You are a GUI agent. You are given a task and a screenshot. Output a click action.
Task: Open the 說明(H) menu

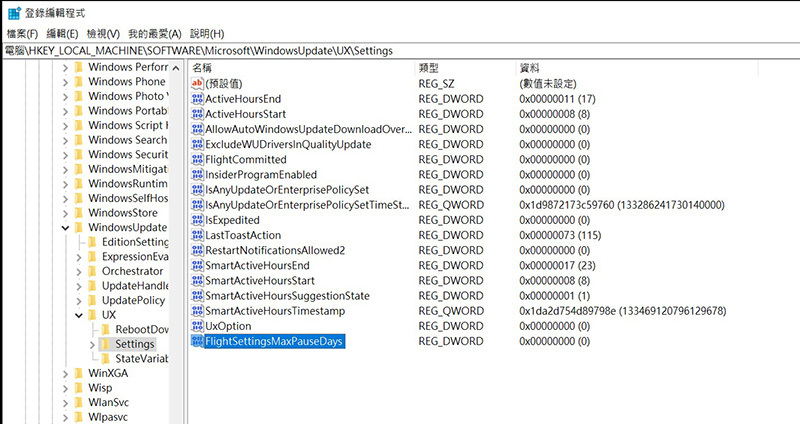point(207,34)
